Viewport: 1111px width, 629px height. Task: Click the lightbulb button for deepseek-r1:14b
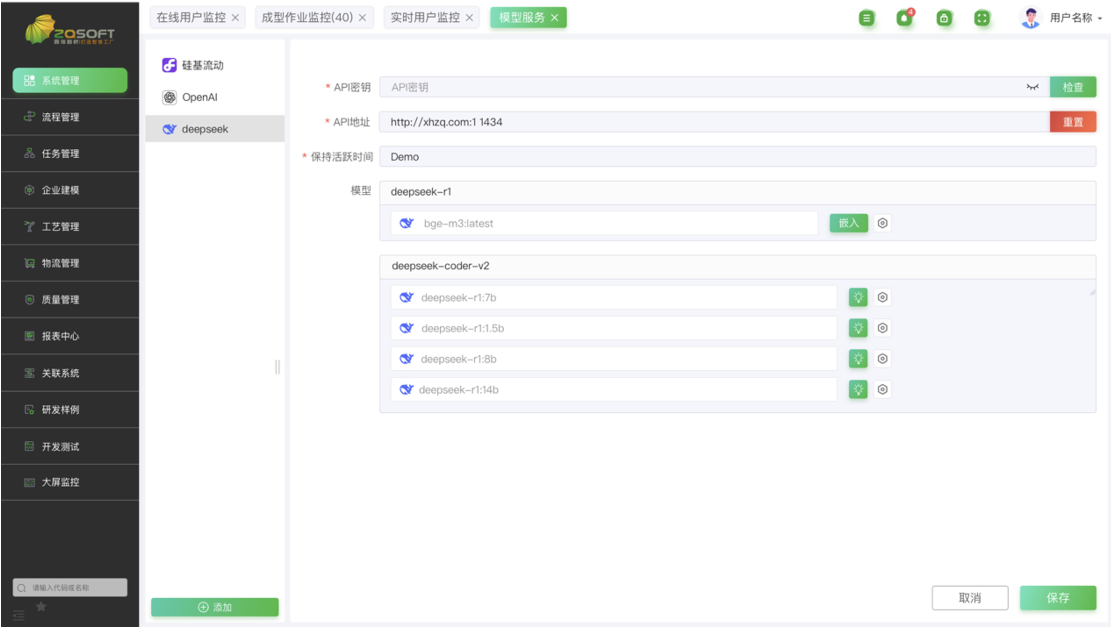[x=858, y=390]
